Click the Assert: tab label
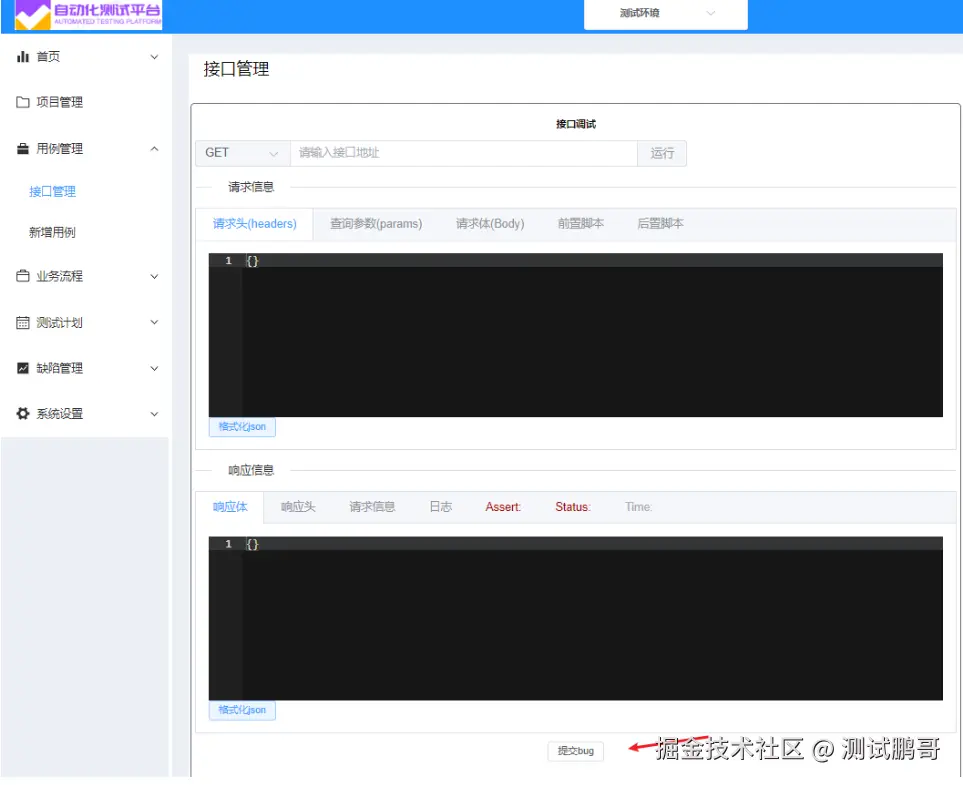Image resolution: width=963 pixels, height=785 pixels. (x=503, y=507)
